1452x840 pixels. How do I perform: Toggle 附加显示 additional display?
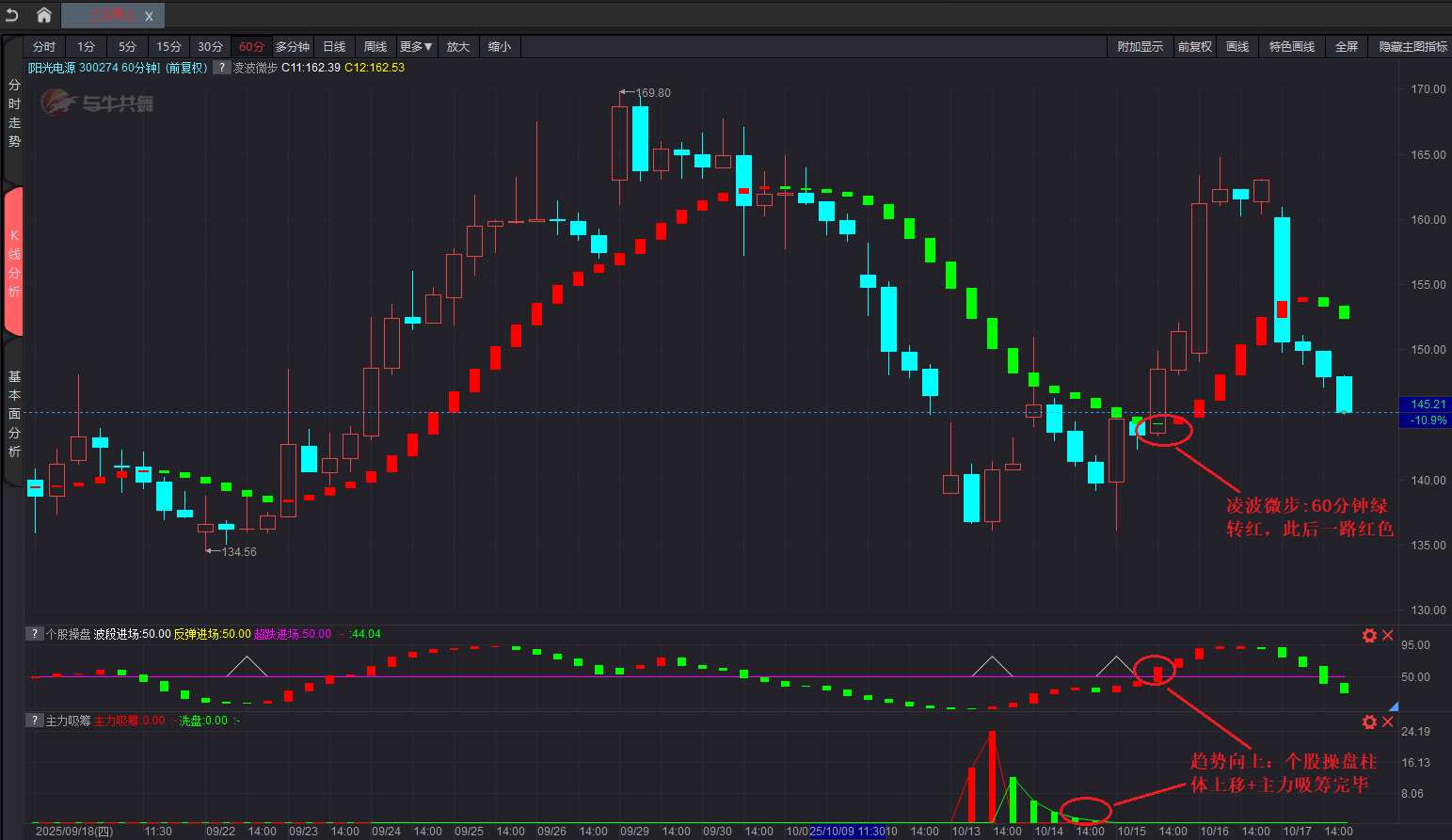(x=1140, y=47)
